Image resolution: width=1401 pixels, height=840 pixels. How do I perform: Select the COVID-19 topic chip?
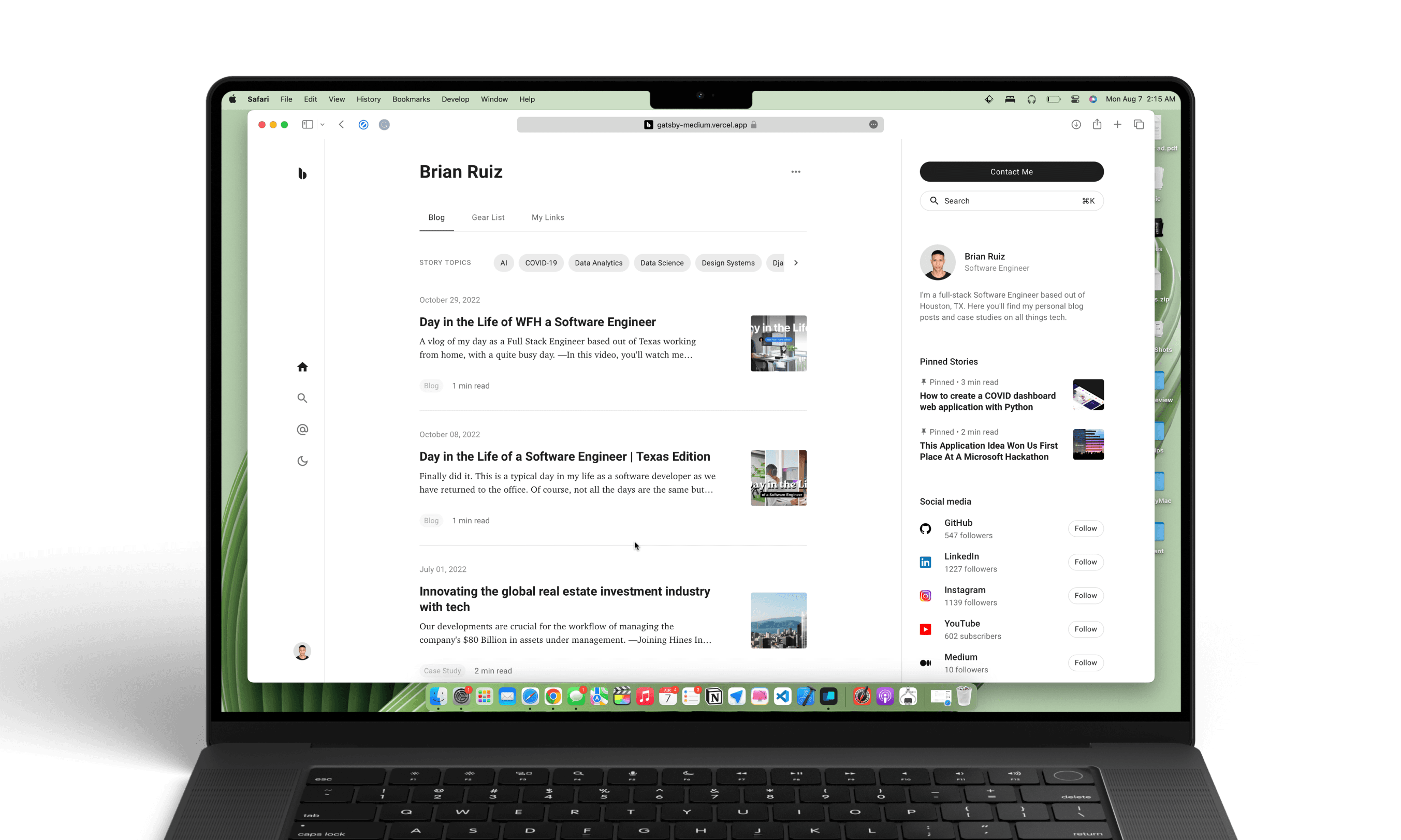(x=541, y=262)
